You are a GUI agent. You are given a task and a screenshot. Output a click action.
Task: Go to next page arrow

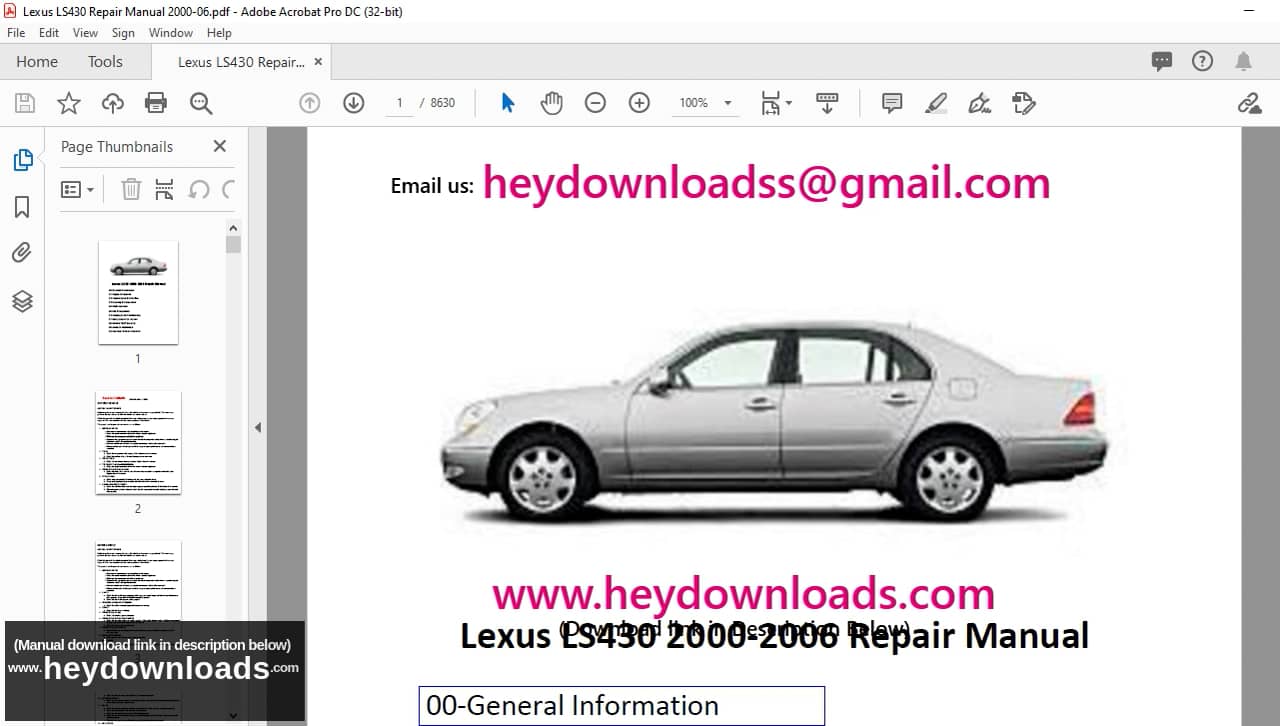click(354, 103)
